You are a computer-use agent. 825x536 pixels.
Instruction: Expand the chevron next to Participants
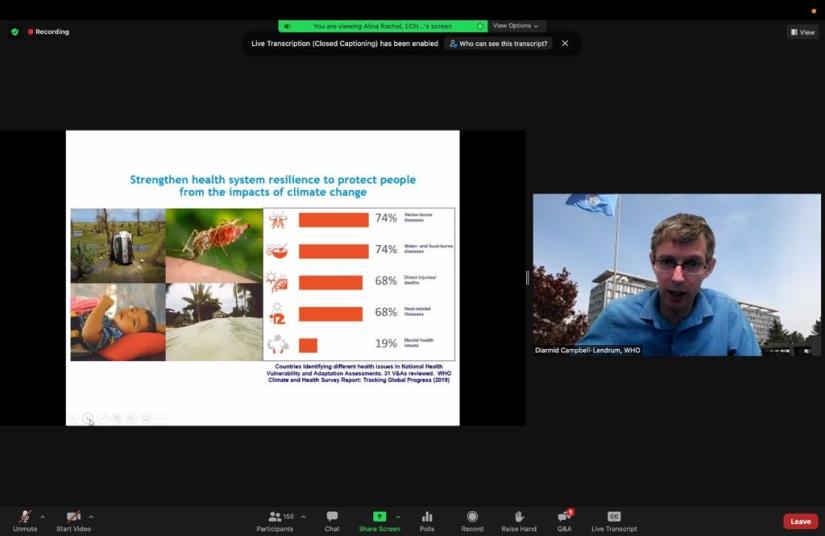[303, 517]
